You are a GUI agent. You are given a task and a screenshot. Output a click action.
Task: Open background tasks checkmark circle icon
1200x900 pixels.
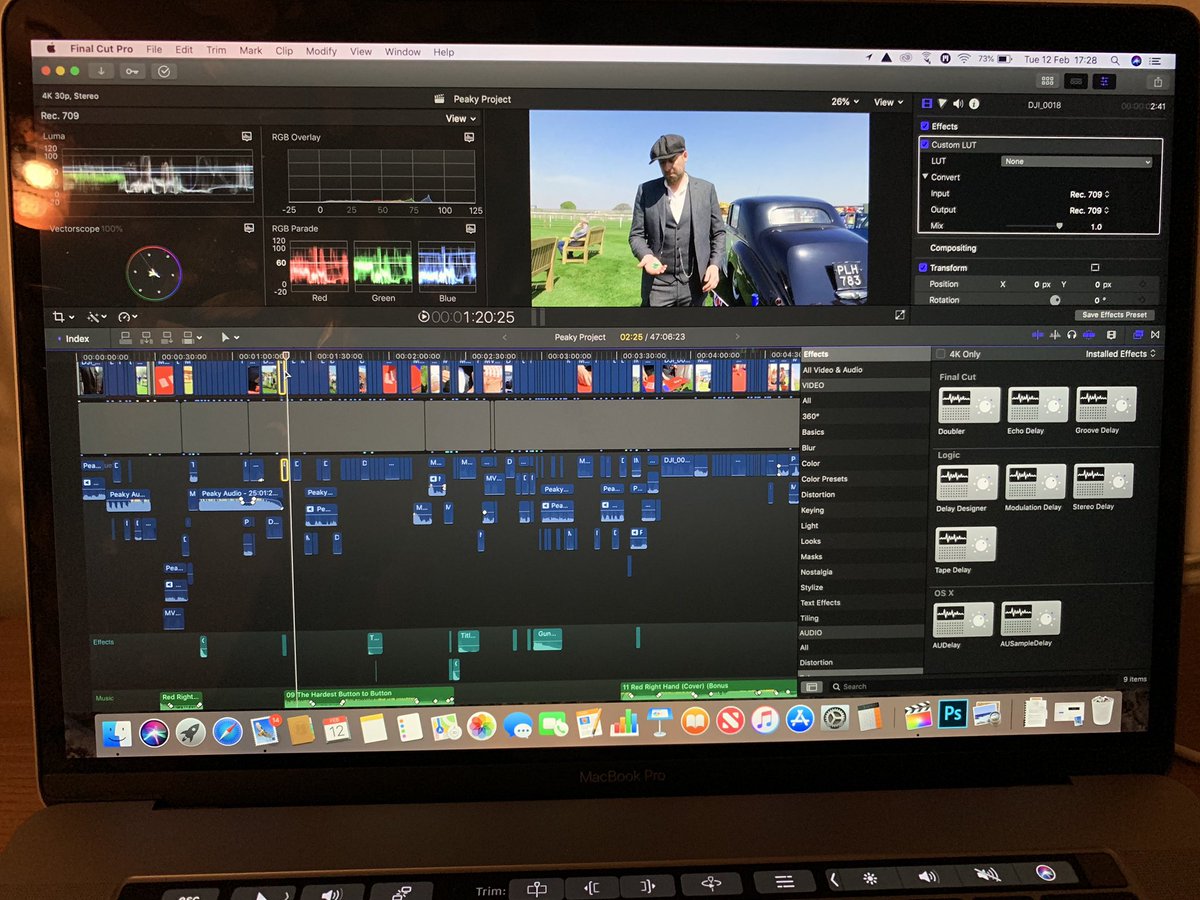pos(164,71)
